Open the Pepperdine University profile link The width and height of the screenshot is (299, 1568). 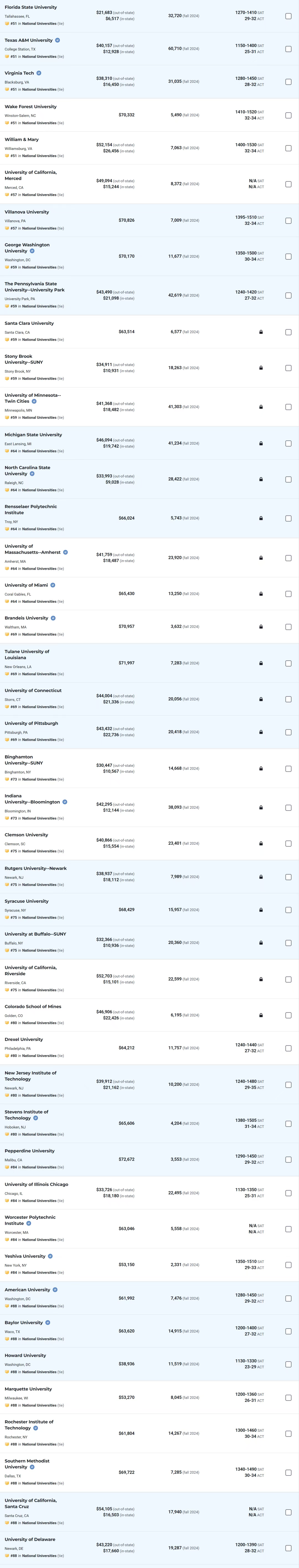click(30, 1151)
